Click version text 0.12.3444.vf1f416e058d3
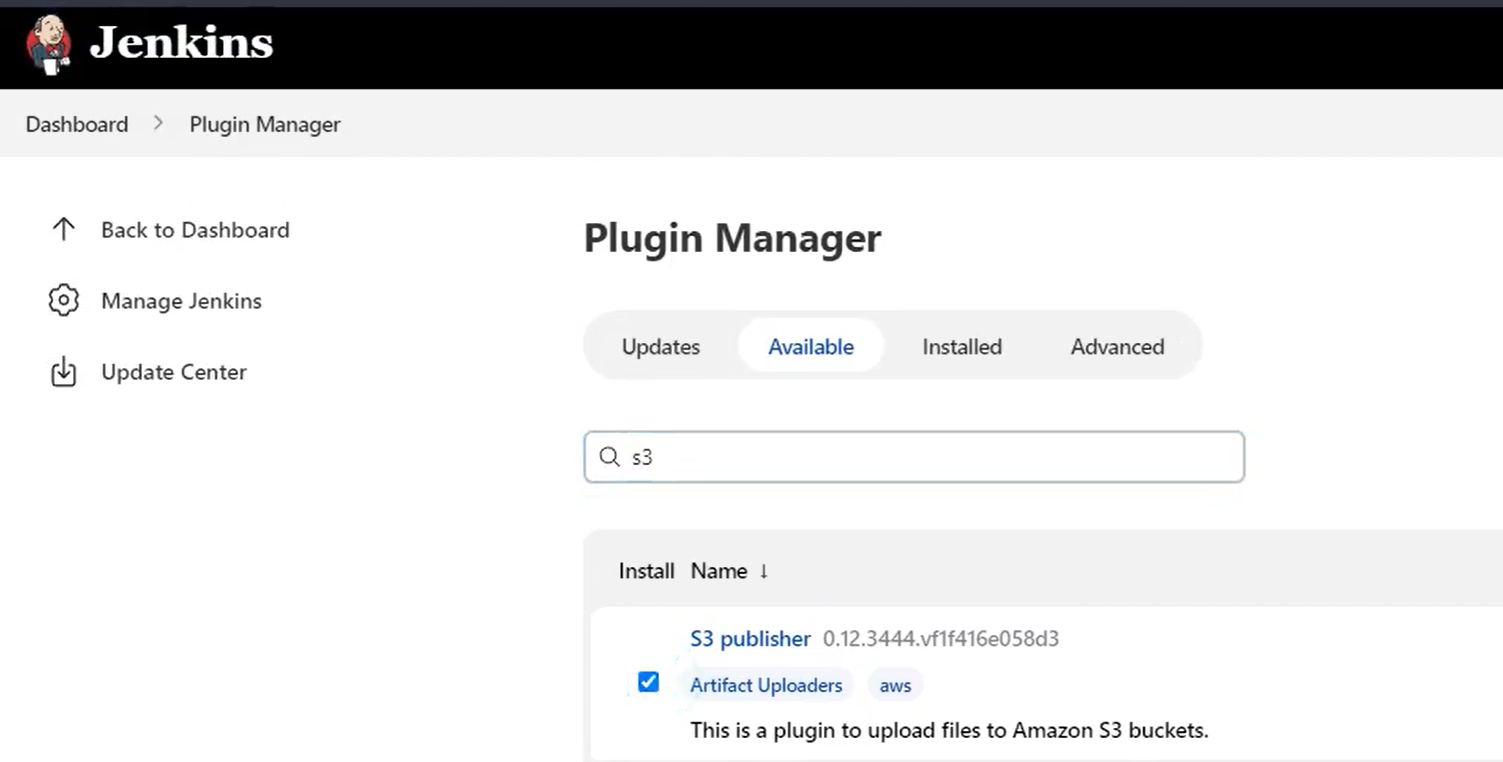1503x762 pixels. (941, 639)
